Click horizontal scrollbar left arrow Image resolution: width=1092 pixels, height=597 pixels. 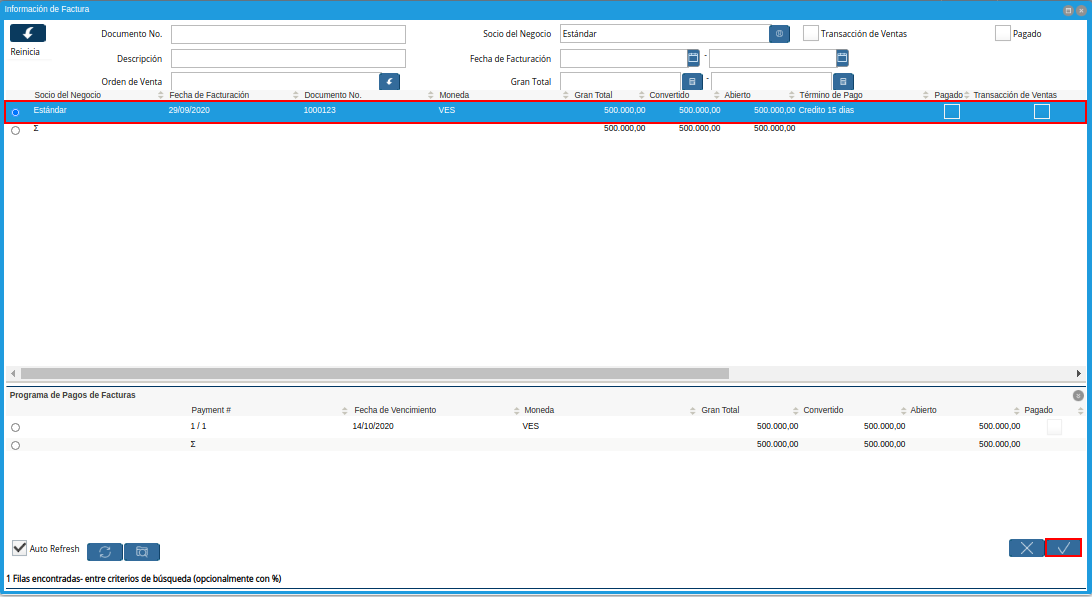pos(13,373)
